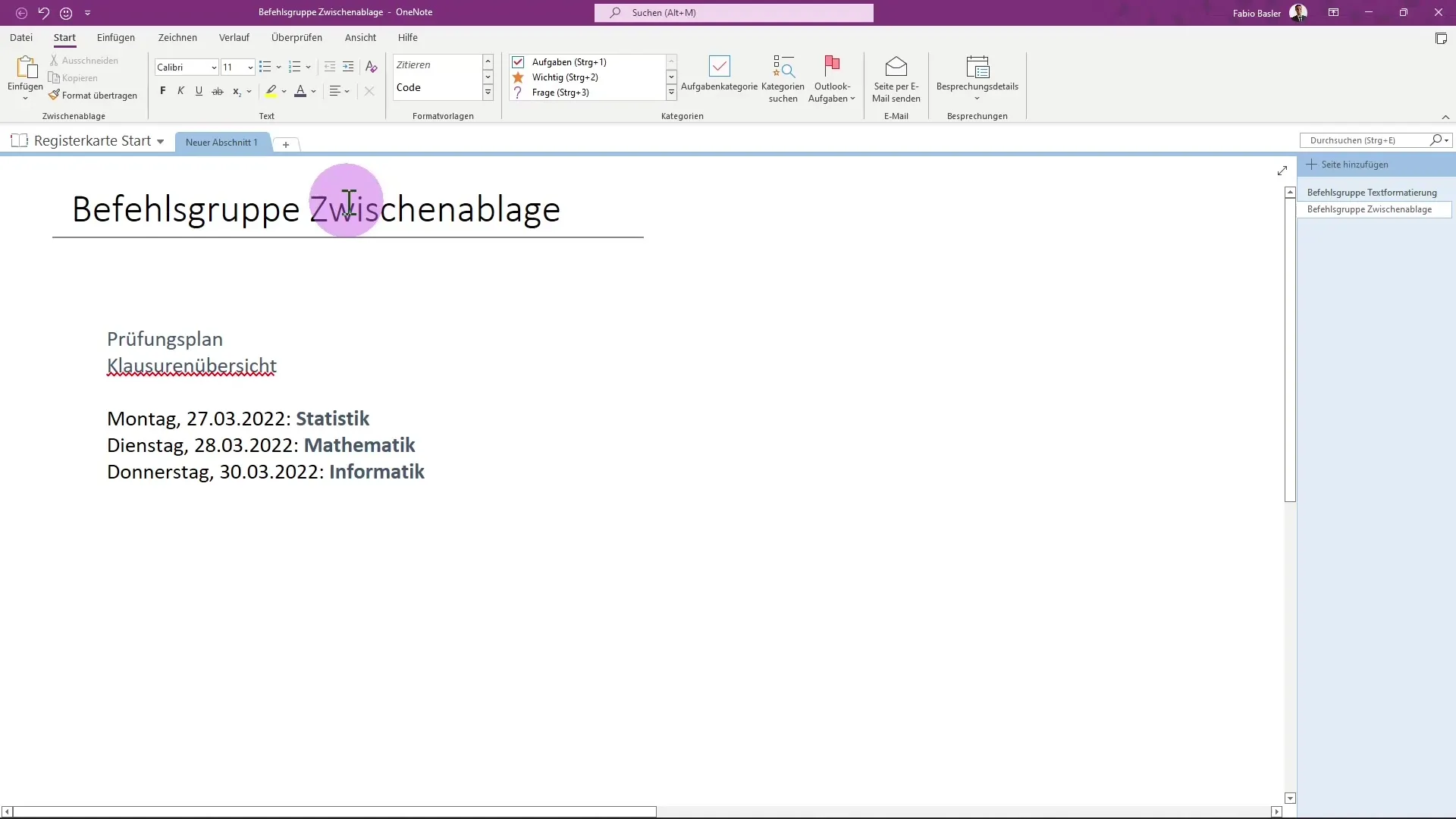The width and height of the screenshot is (1456, 819).
Task: Open the Hilfe tab
Action: (408, 37)
